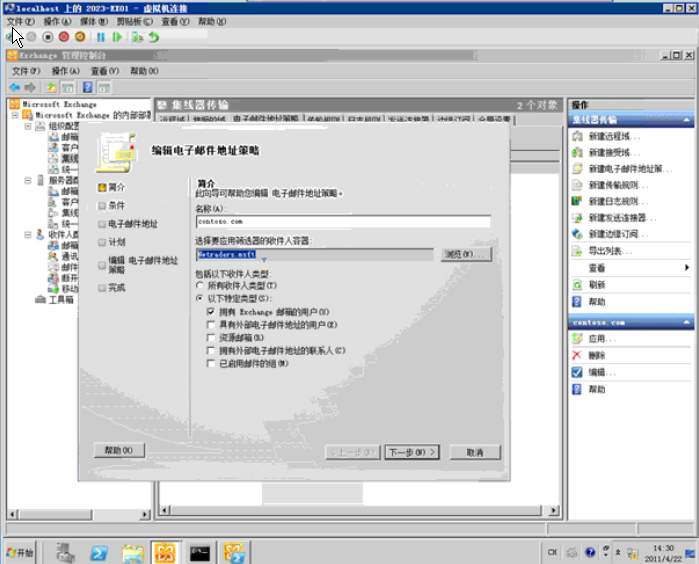Open the Exchange console's 操作 menu

(66, 71)
